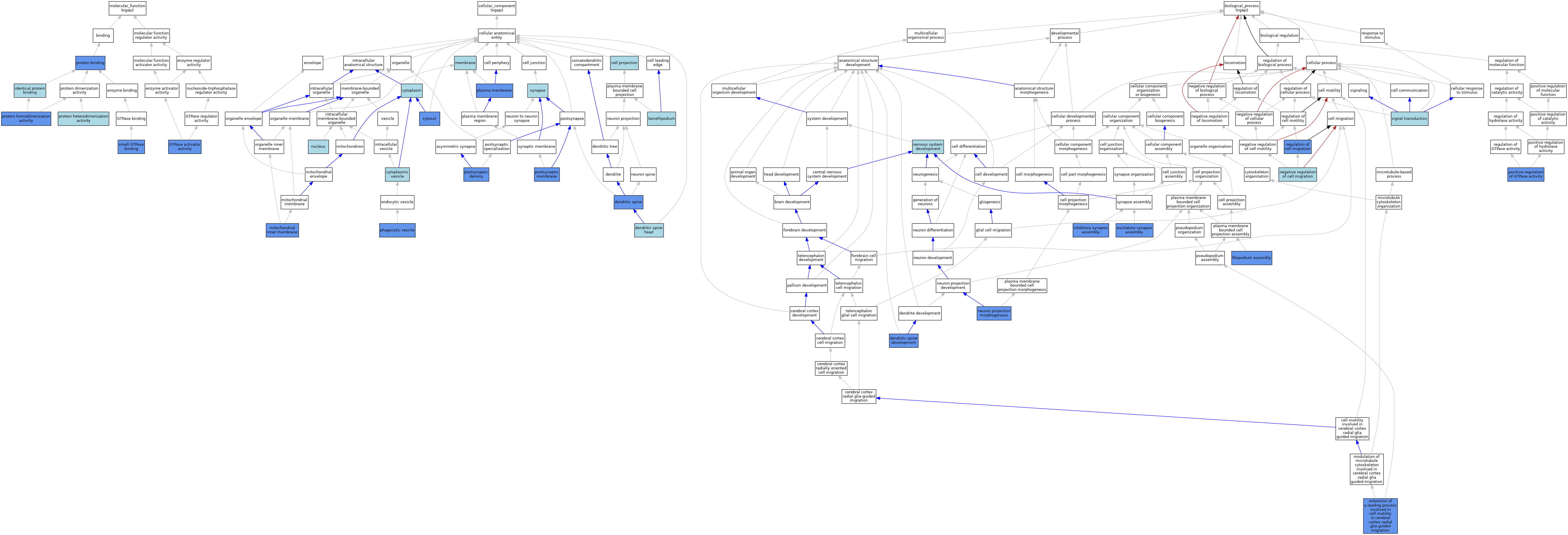This screenshot has height=535, width=1568.
Task: Select the light-blue 'cytoplasm' node
Action: 411,91
